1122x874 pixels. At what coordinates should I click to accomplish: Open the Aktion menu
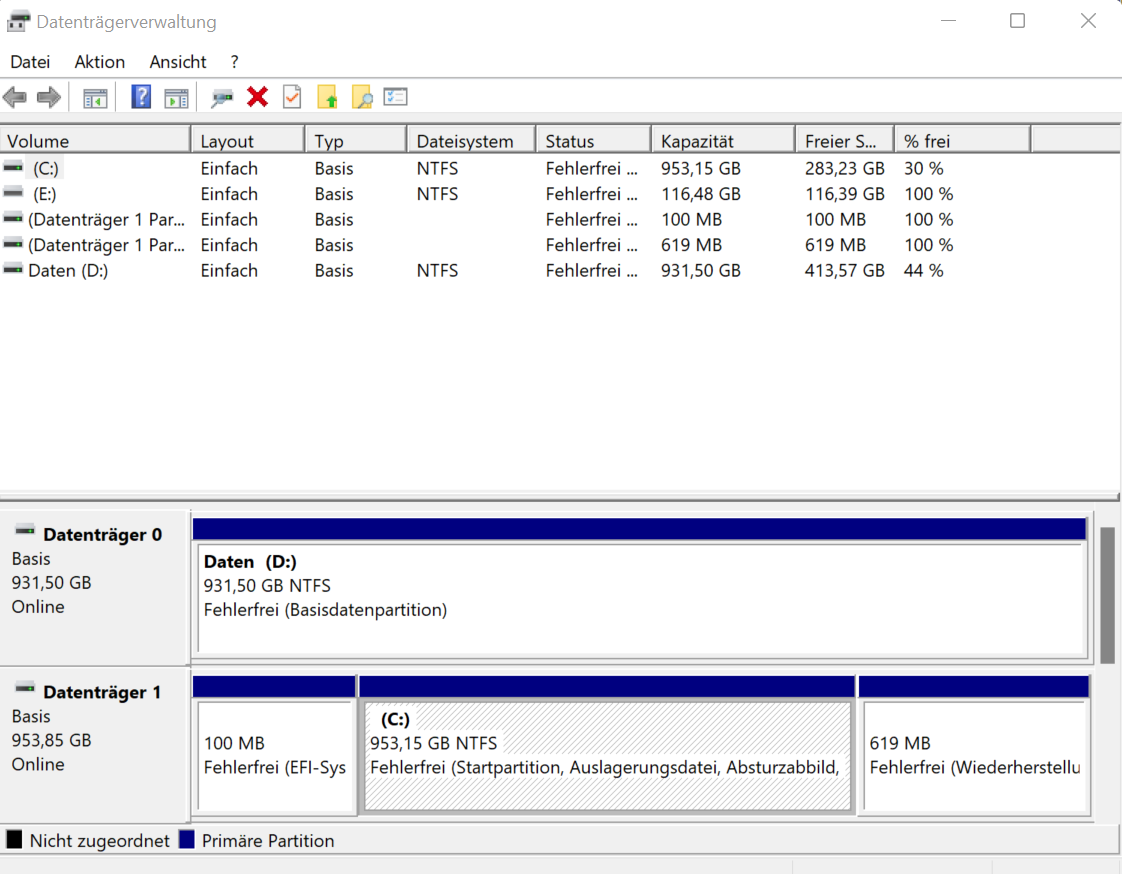tap(99, 62)
